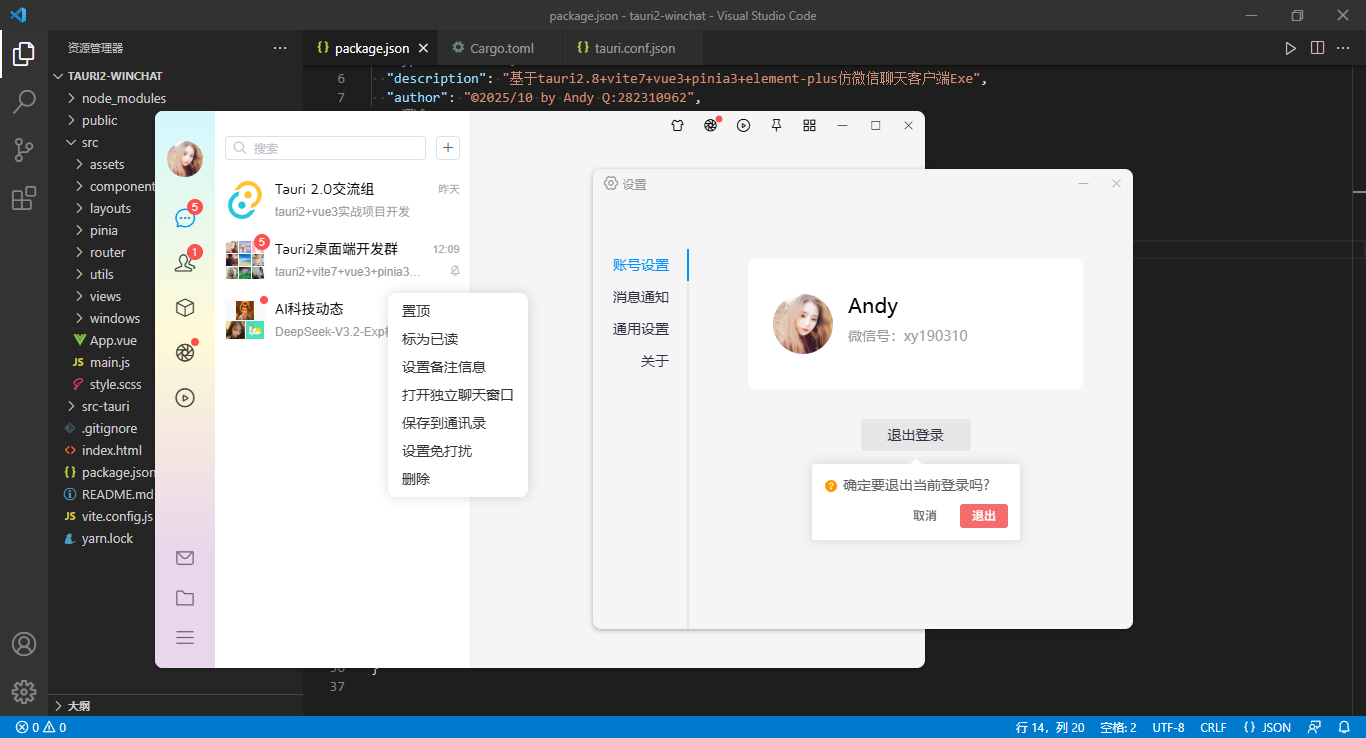The height and width of the screenshot is (738, 1366).
Task: Click the 搜索 search input field
Action: (325, 147)
